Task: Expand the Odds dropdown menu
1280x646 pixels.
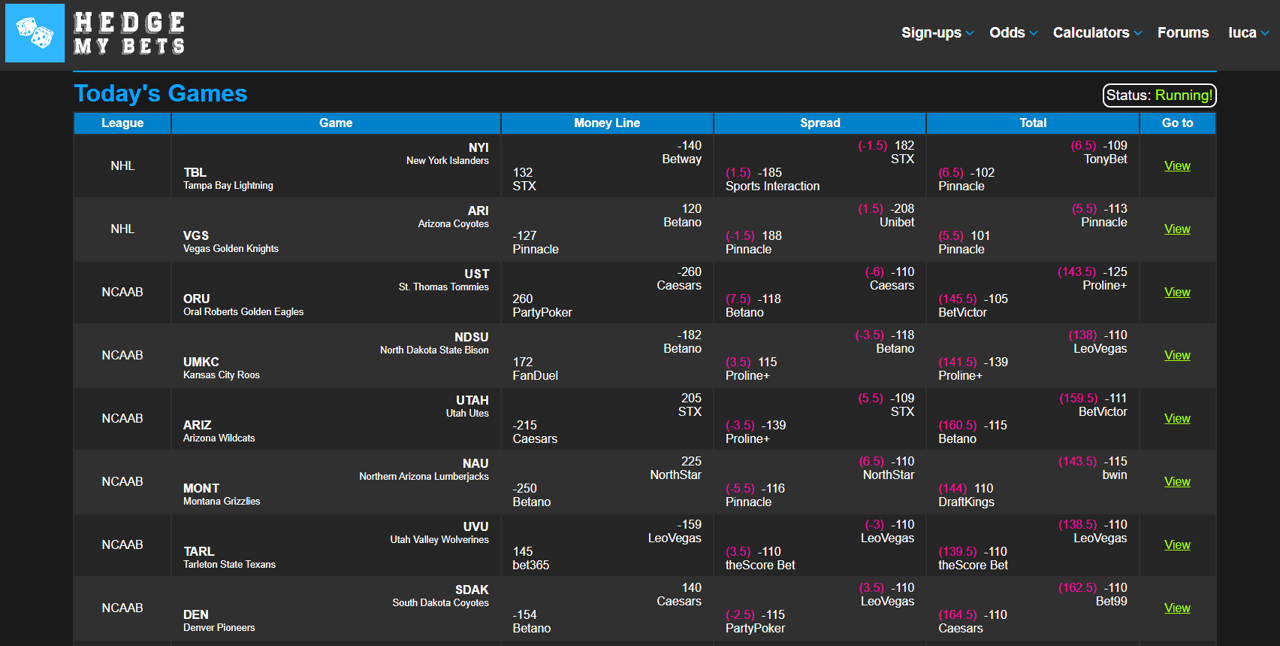Action: click(1013, 33)
